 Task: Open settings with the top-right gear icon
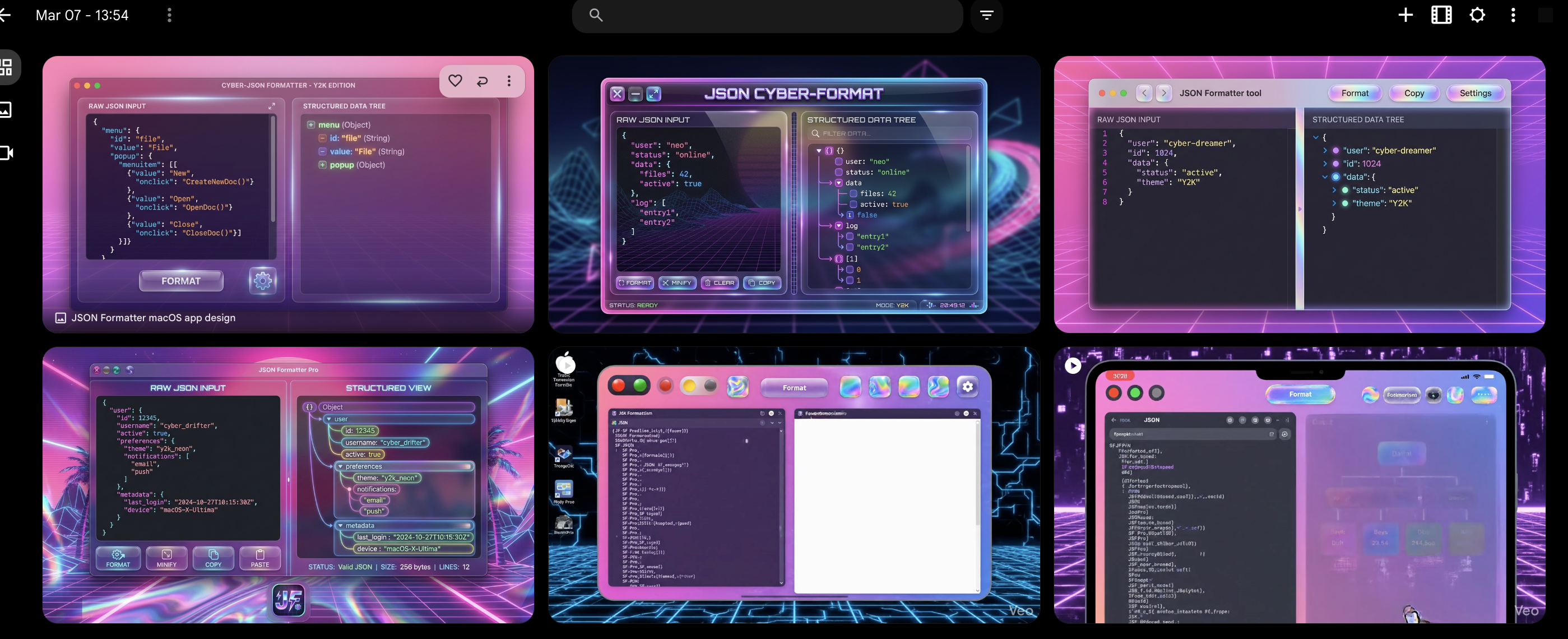[x=1477, y=15]
